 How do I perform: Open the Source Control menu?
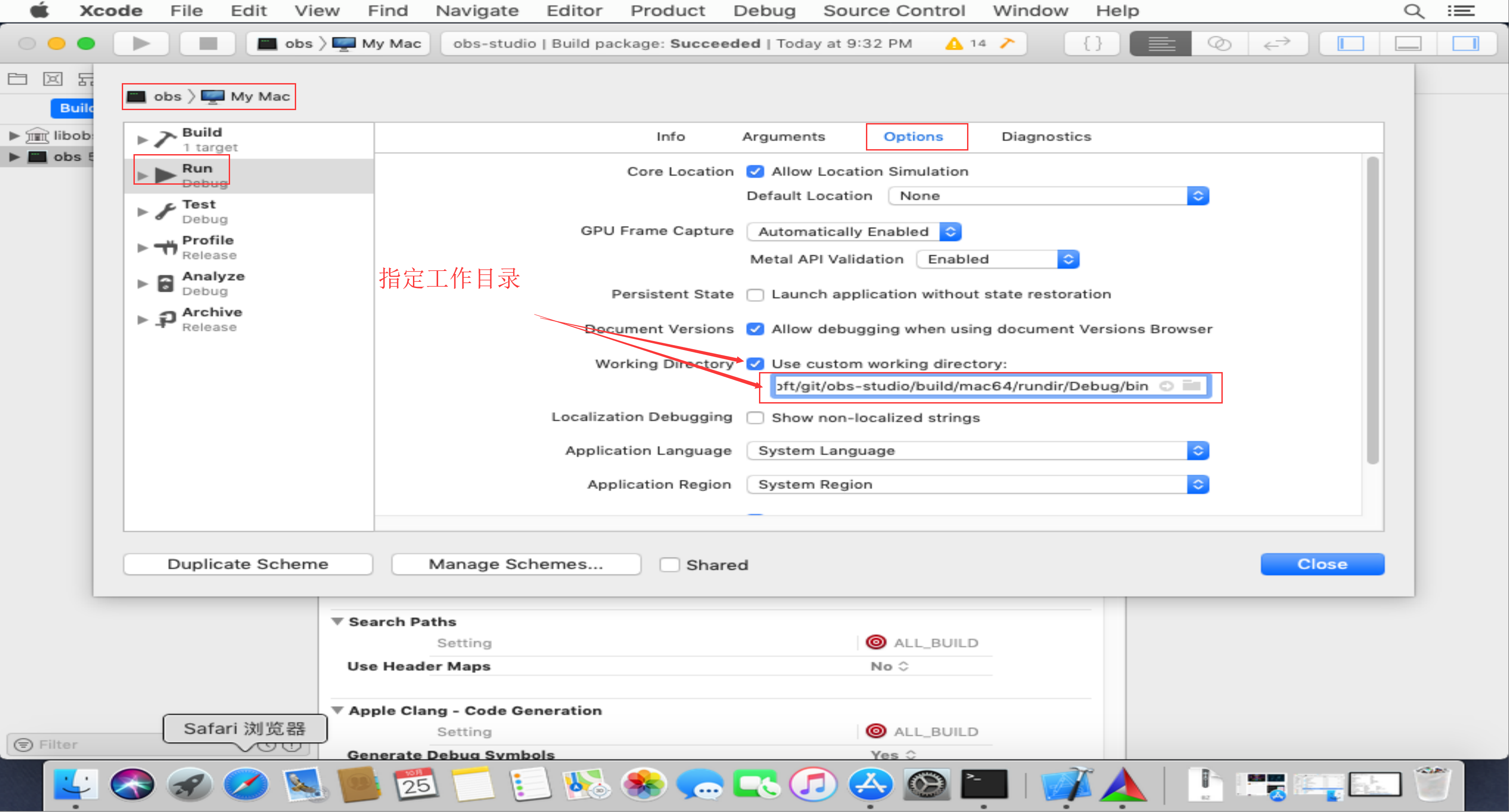[894, 10]
